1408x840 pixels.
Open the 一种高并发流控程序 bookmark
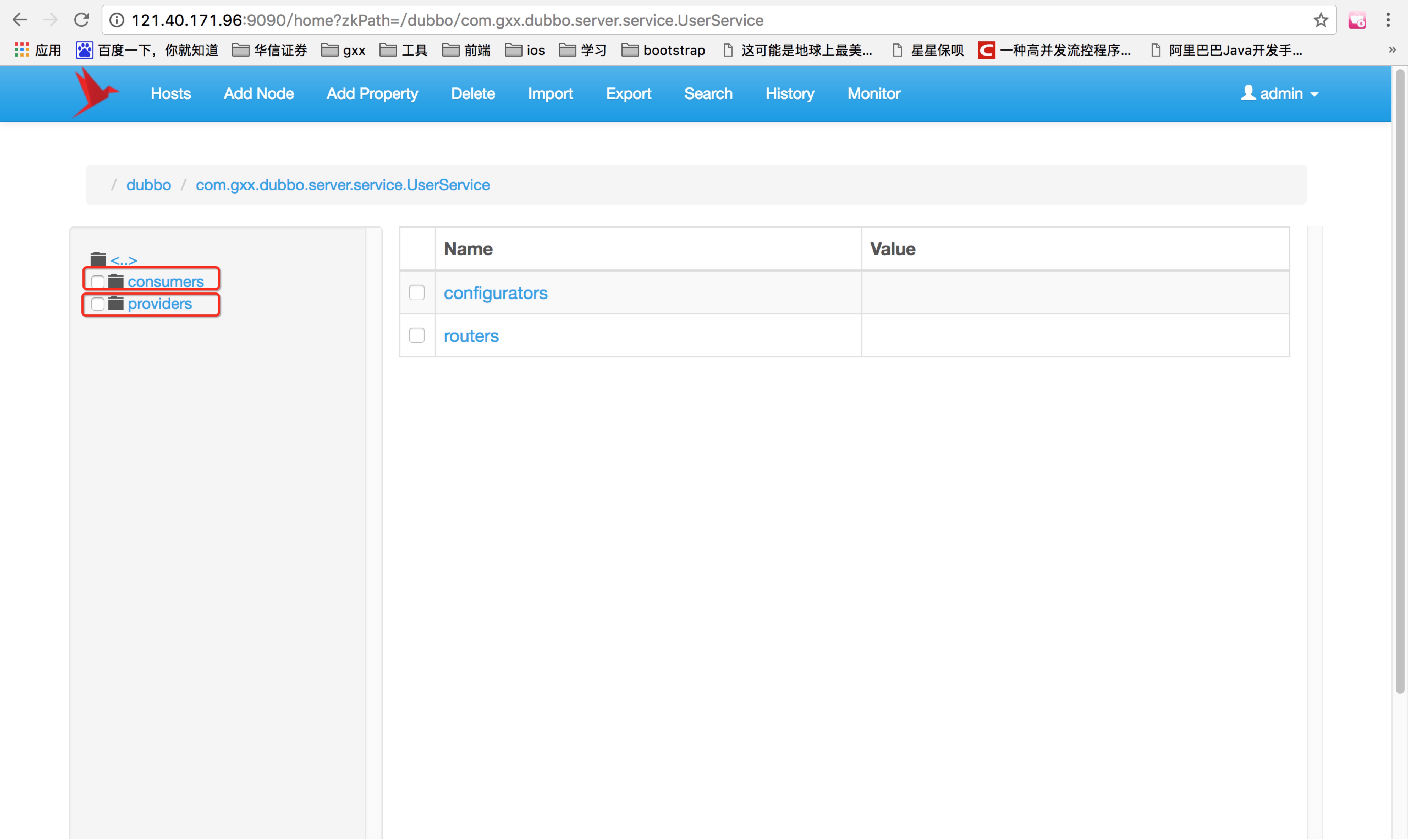(x=1055, y=50)
